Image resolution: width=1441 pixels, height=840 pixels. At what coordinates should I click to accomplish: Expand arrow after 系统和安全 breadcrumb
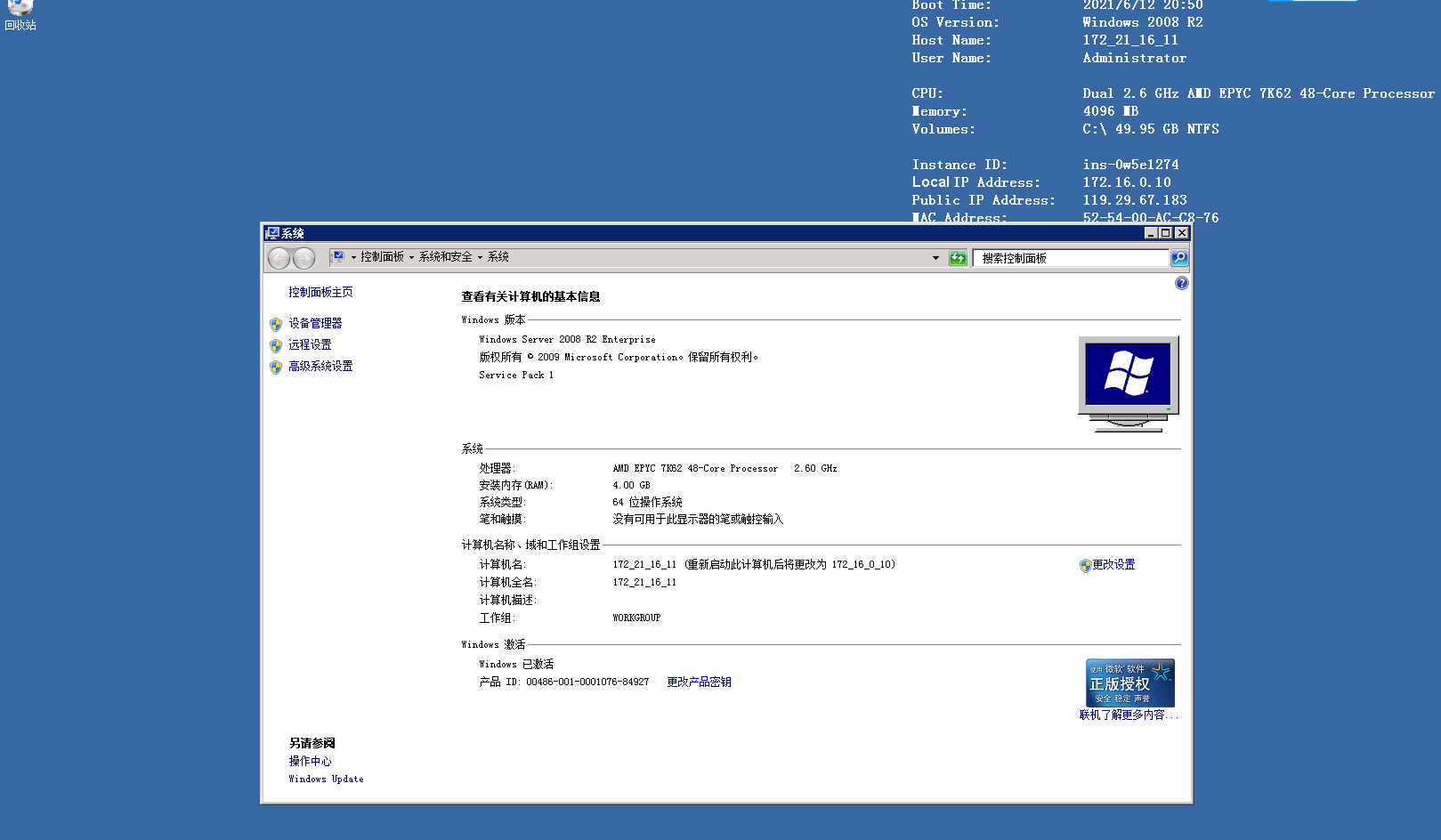point(480,257)
